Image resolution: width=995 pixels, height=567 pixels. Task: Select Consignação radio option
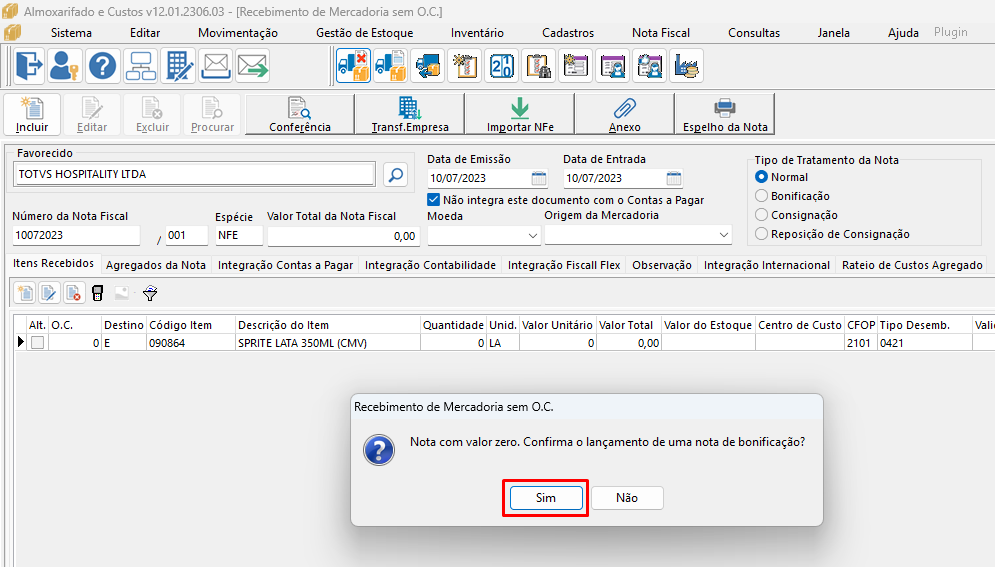tap(761, 215)
